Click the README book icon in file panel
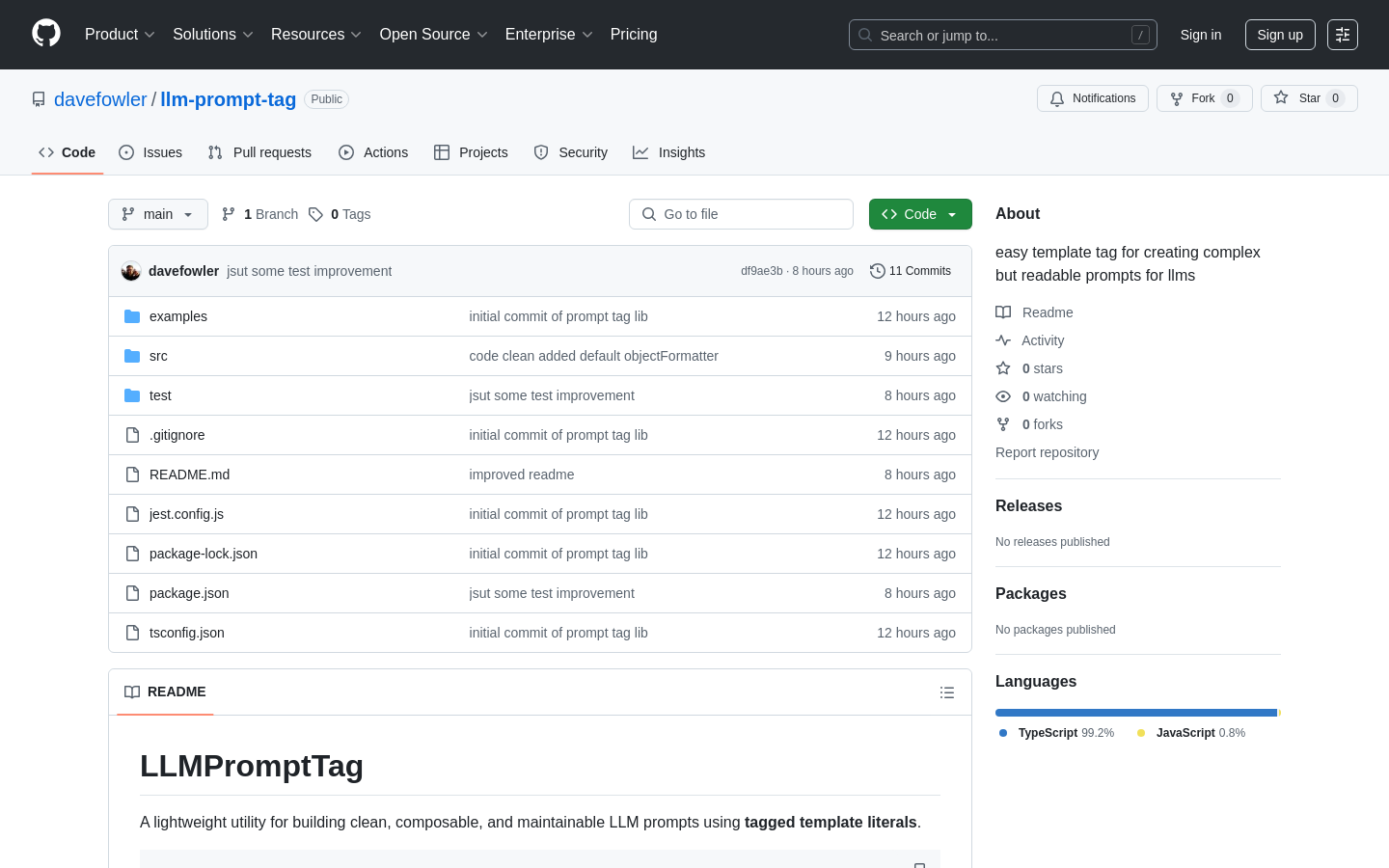 (x=132, y=692)
